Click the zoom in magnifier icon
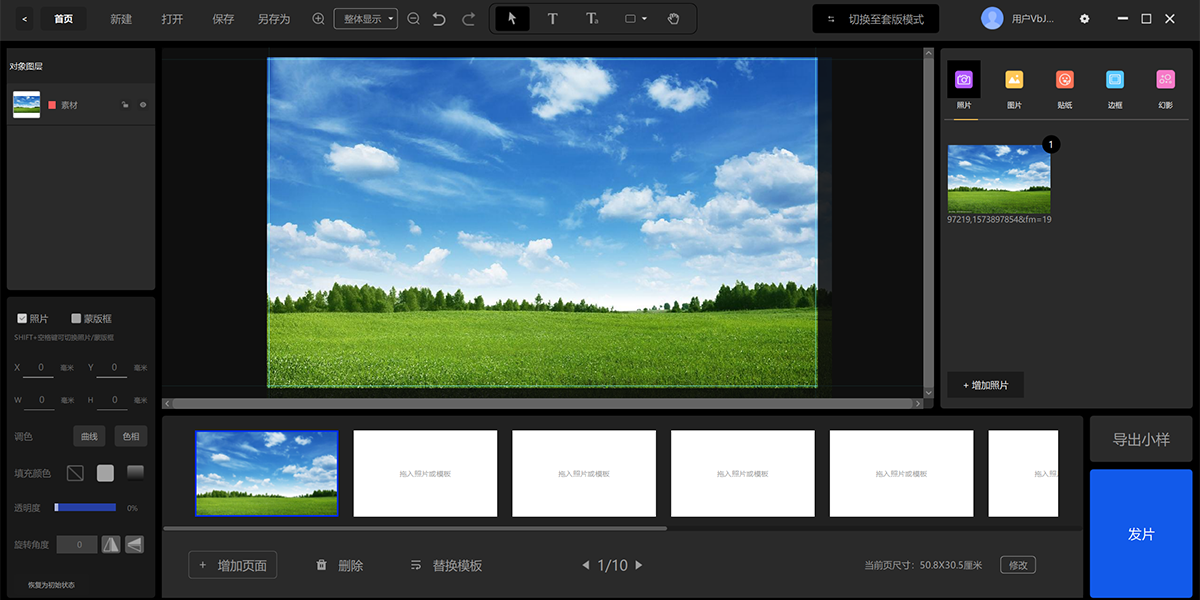This screenshot has width=1200, height=600. point(318,19)
